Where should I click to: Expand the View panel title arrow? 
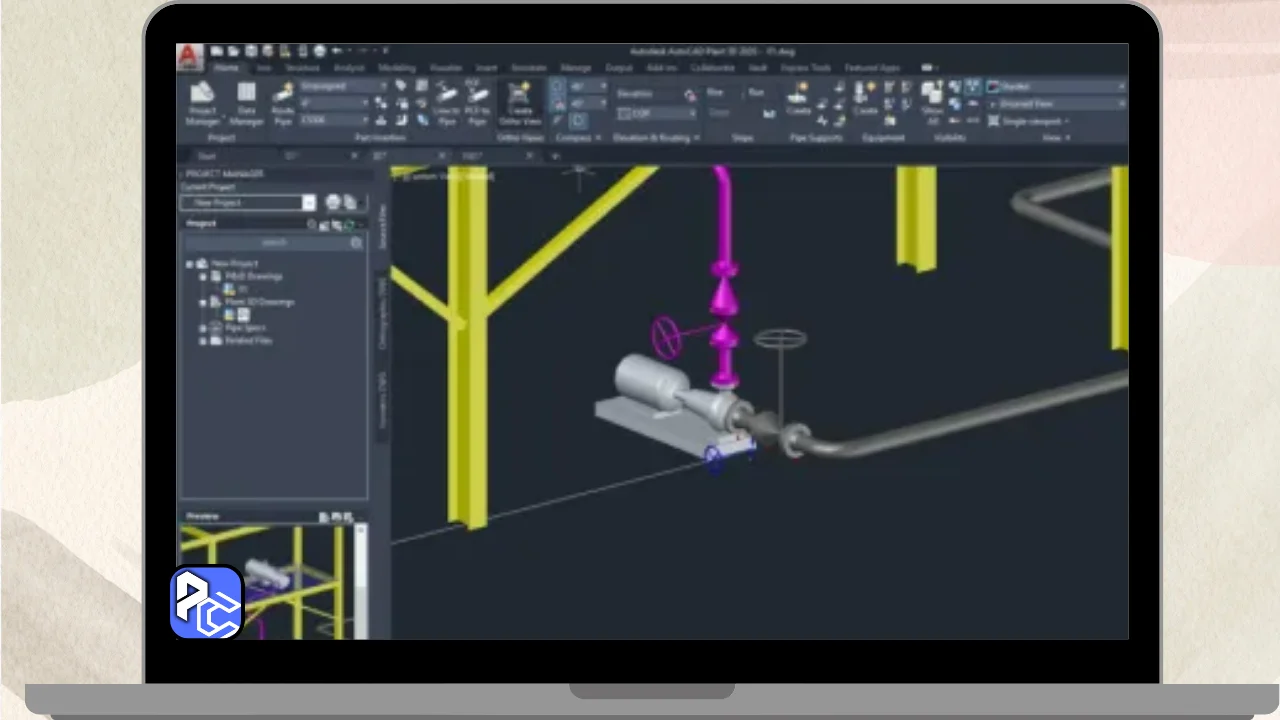(1067, 138)
